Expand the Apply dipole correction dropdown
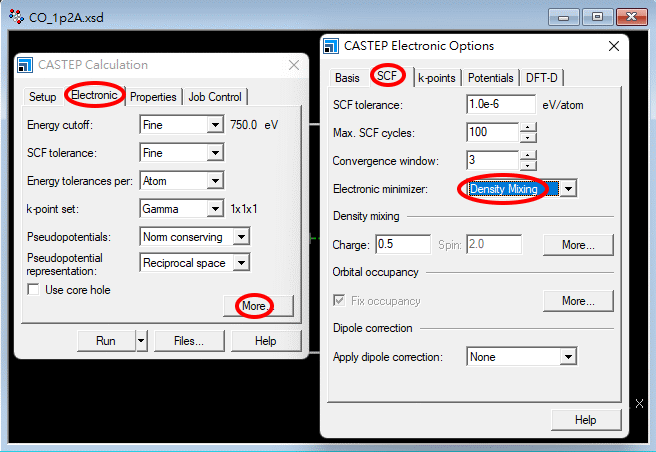The image size is (656, 452). [x=567, y=356]
